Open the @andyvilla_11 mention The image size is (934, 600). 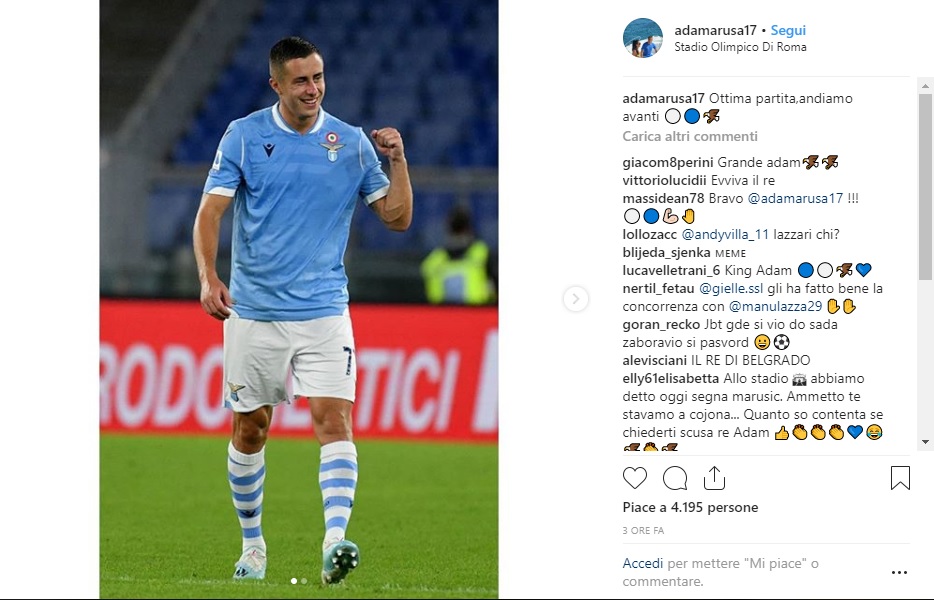(x=725, y=235)
